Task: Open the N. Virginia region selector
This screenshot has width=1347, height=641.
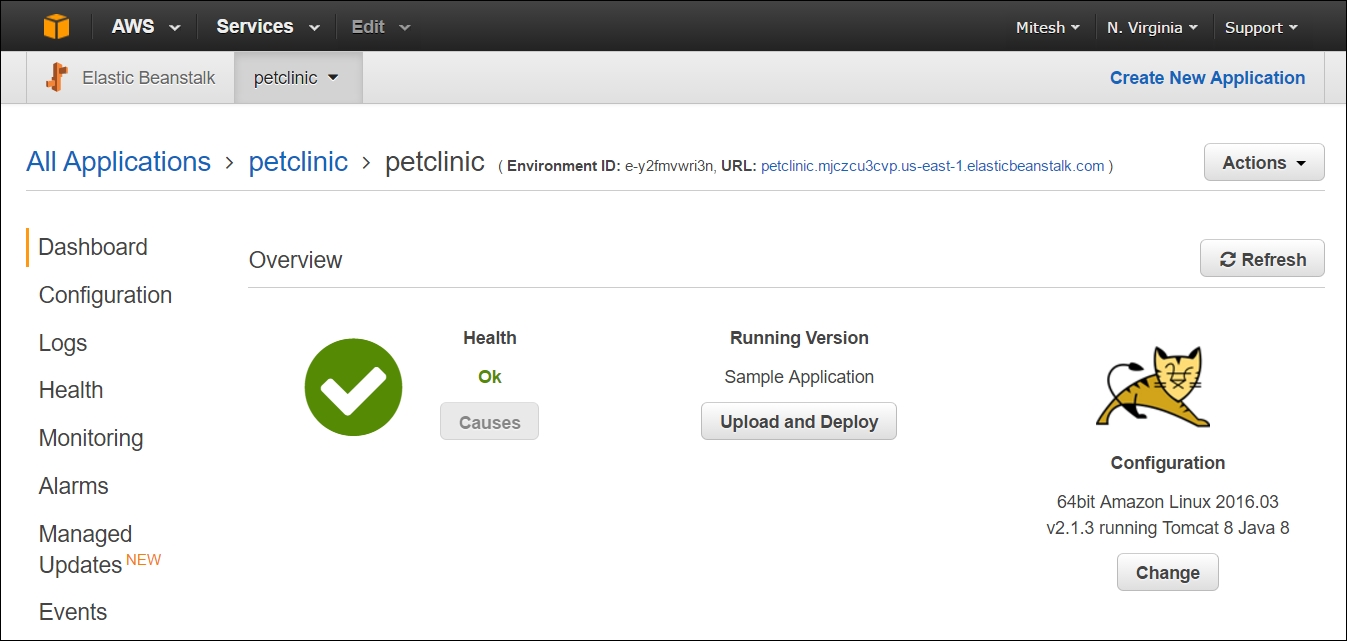Action: pyautogui.click(x=1152, y=27)
